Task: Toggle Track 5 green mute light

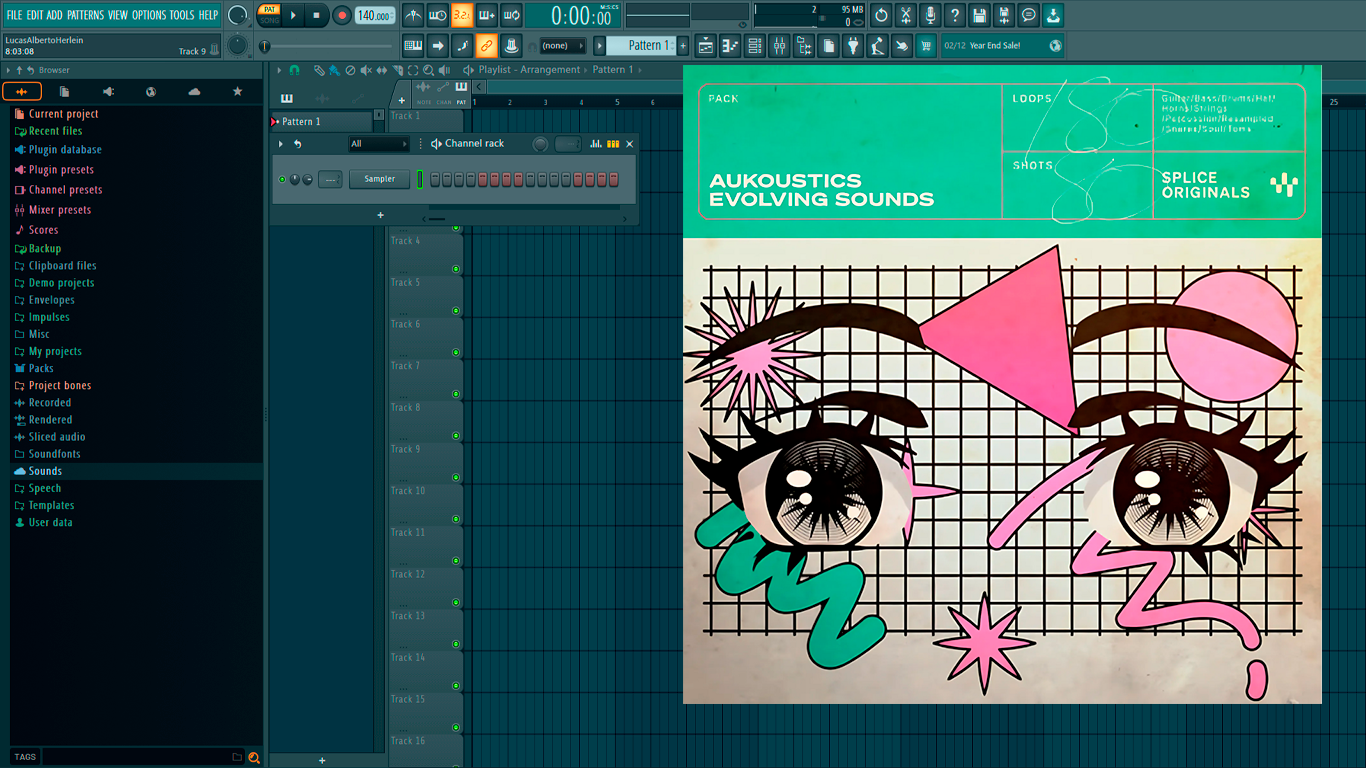Action: coord(456,311)
